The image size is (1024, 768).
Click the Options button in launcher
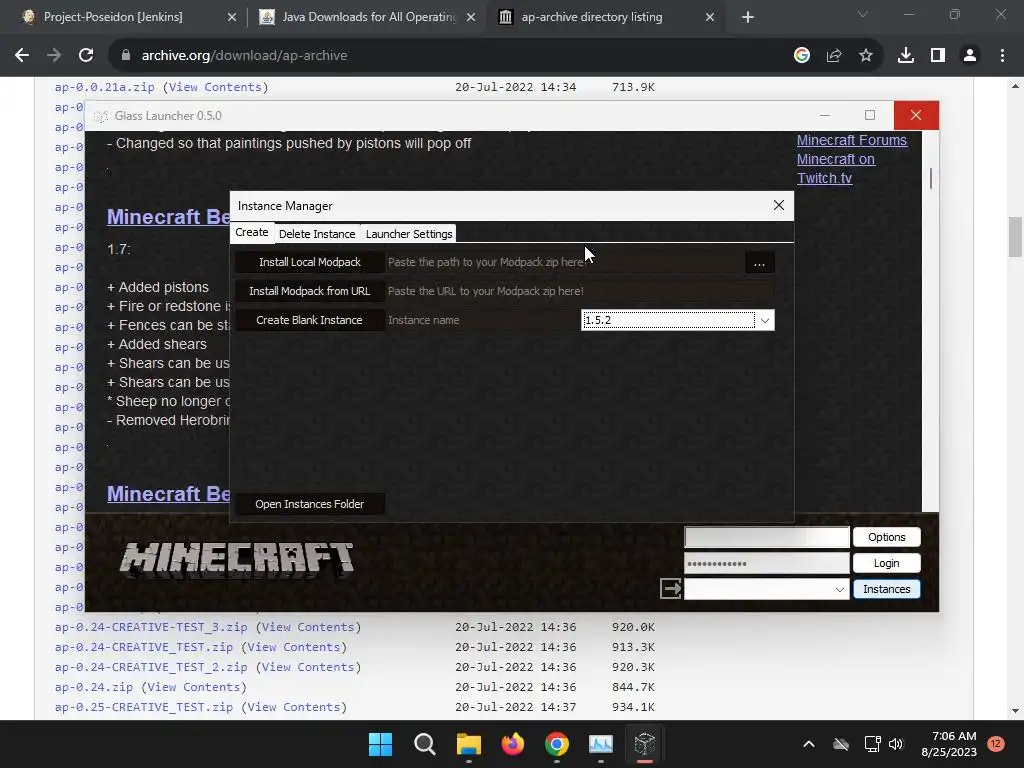point(886,537)
